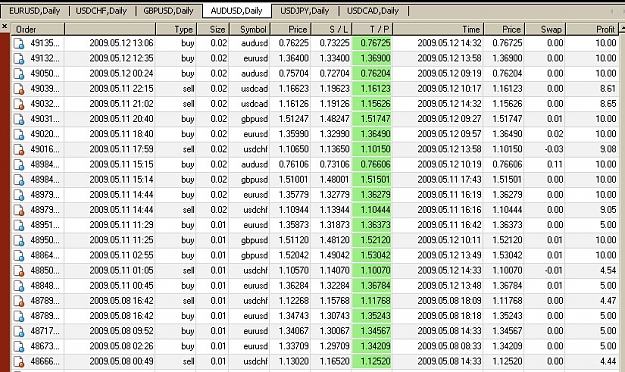Sort by the Size column header
The height and width of the screenshot is (372, 625).
(x=212, y=29)
